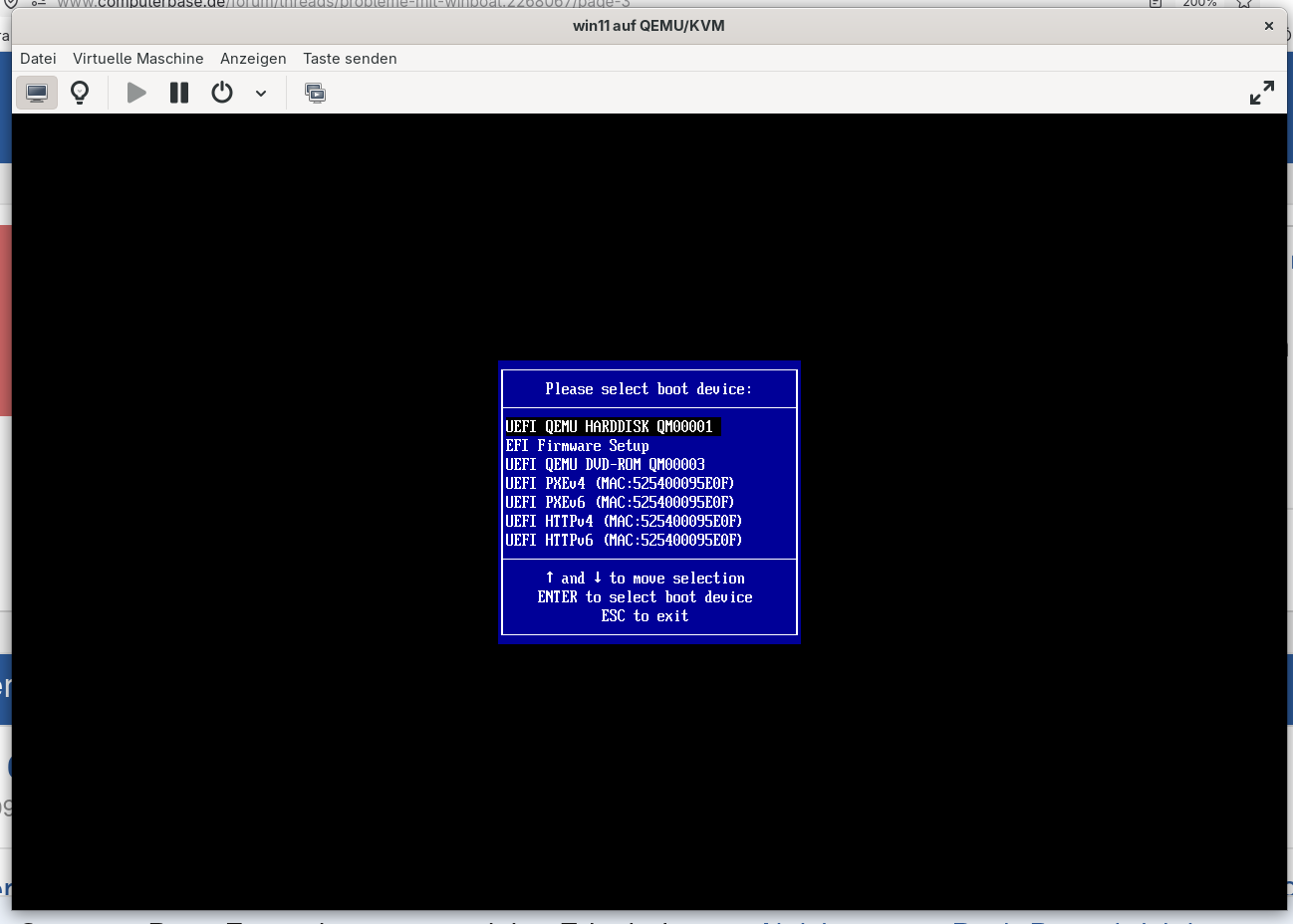Shut down the VM with power icon

tap(222, 93)
